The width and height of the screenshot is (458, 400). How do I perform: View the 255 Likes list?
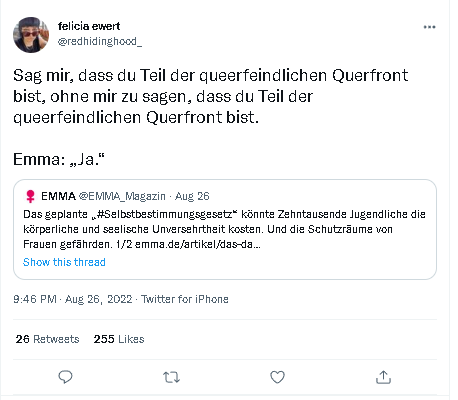(x=119, y=339)
